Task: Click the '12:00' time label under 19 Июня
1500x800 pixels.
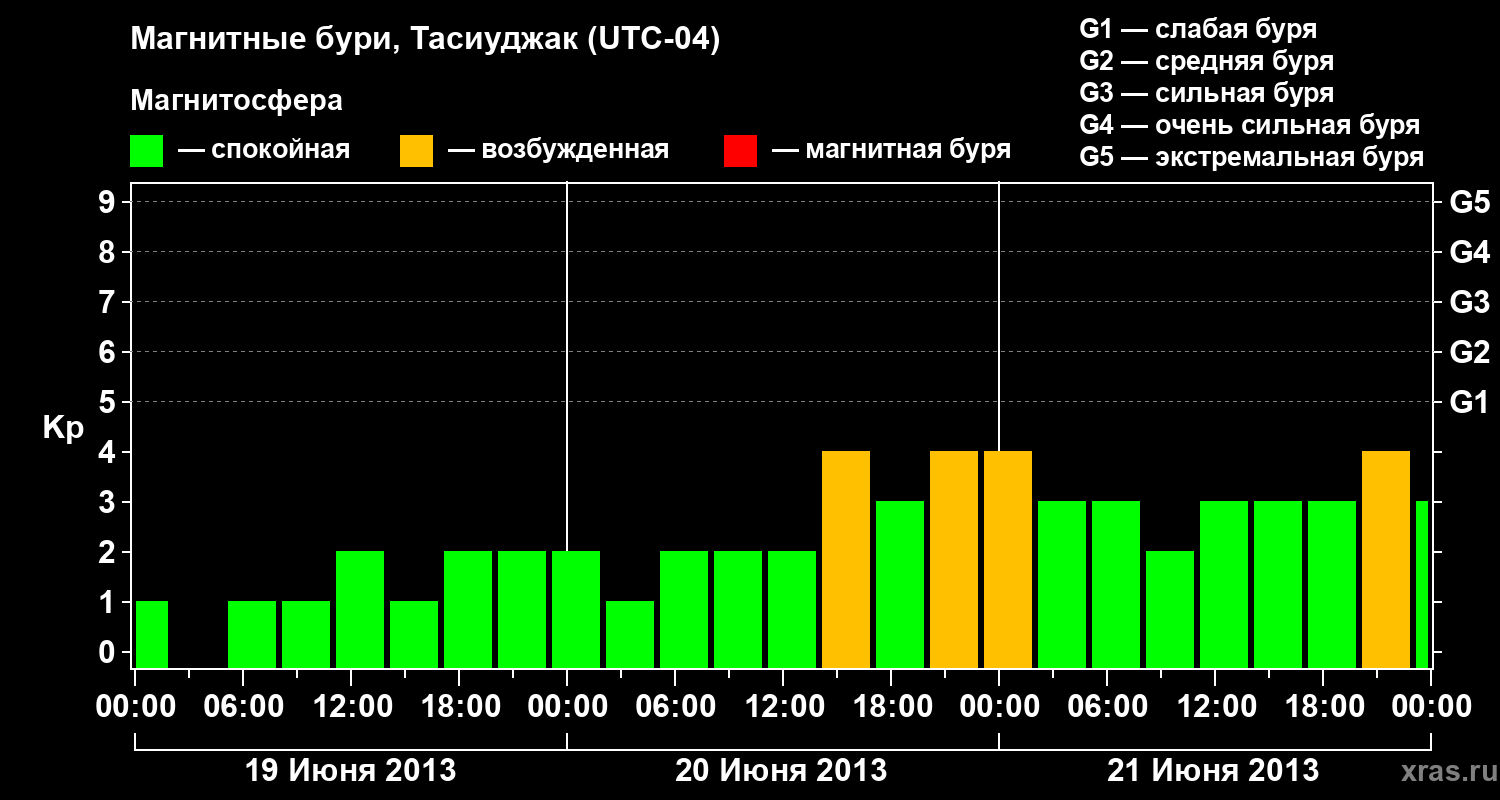Action: coord(351,706)
